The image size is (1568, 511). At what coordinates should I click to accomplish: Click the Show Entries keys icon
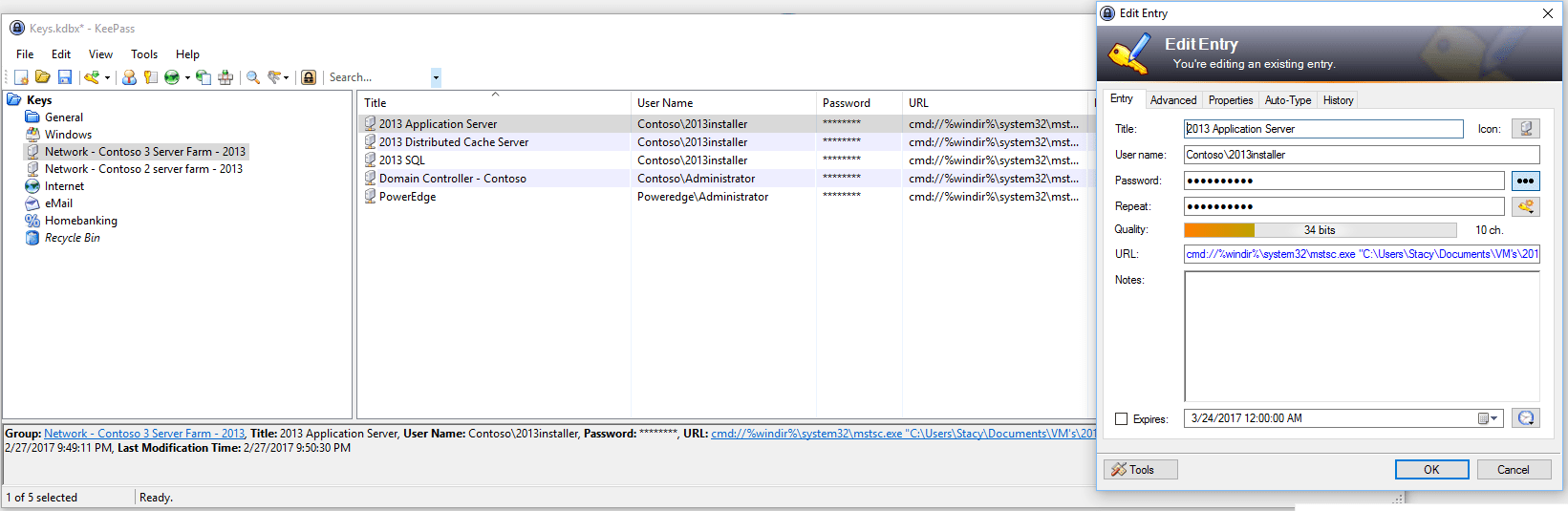click(x=274, y=77)
